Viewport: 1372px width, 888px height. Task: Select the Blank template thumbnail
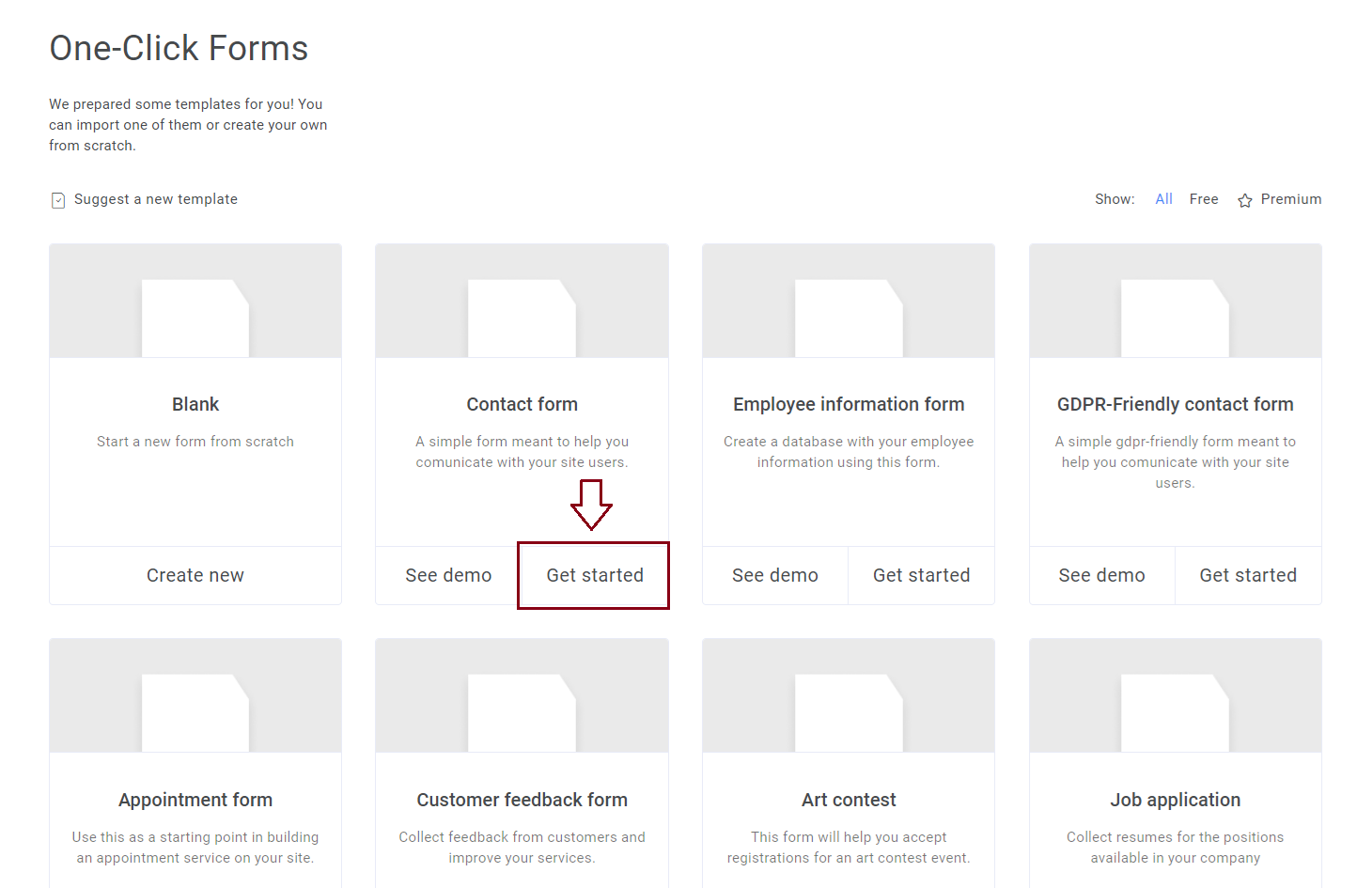[195, 318]
